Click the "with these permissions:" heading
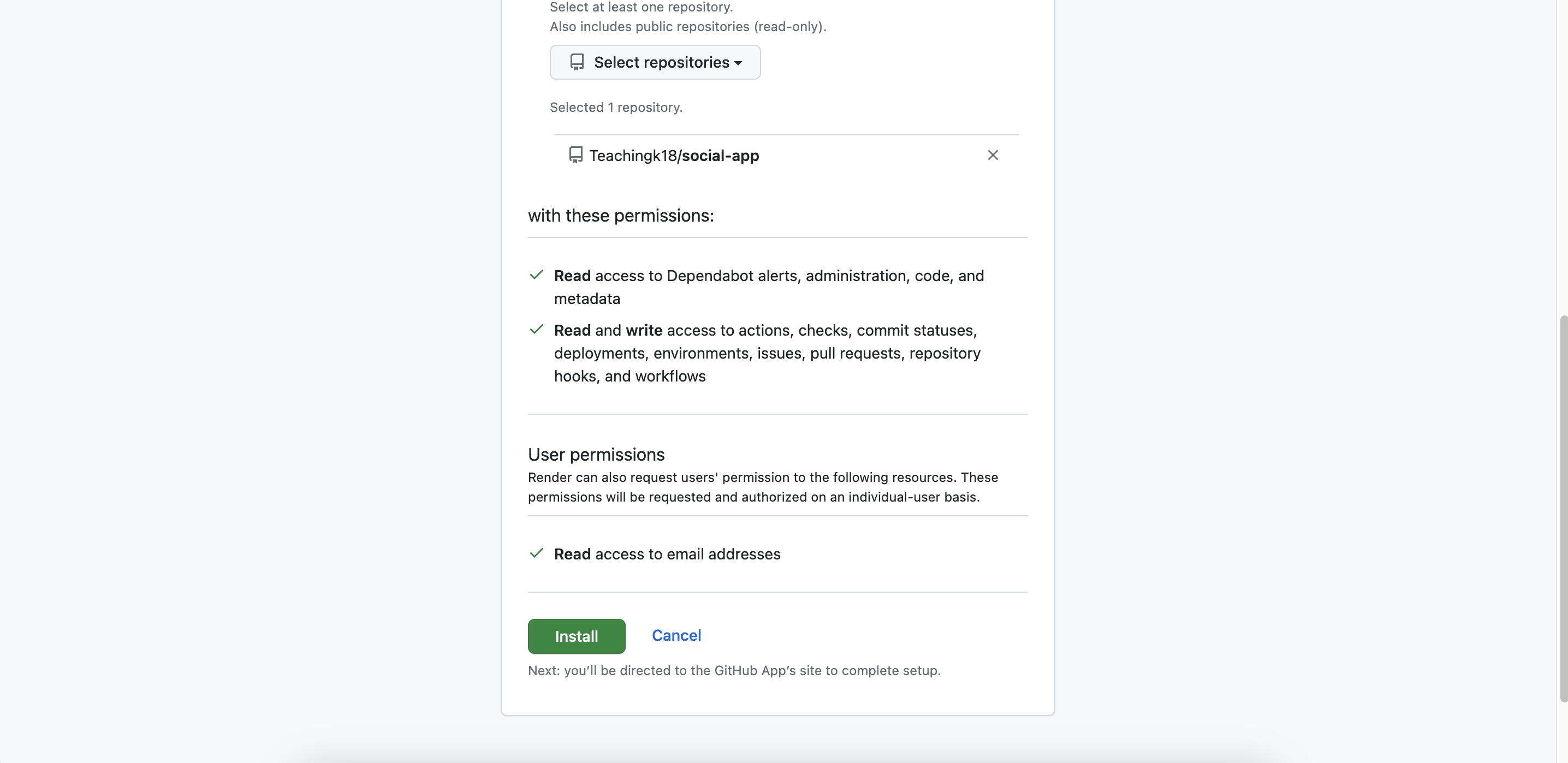The height and width of the screenshot is (763, 1568). 620,216
